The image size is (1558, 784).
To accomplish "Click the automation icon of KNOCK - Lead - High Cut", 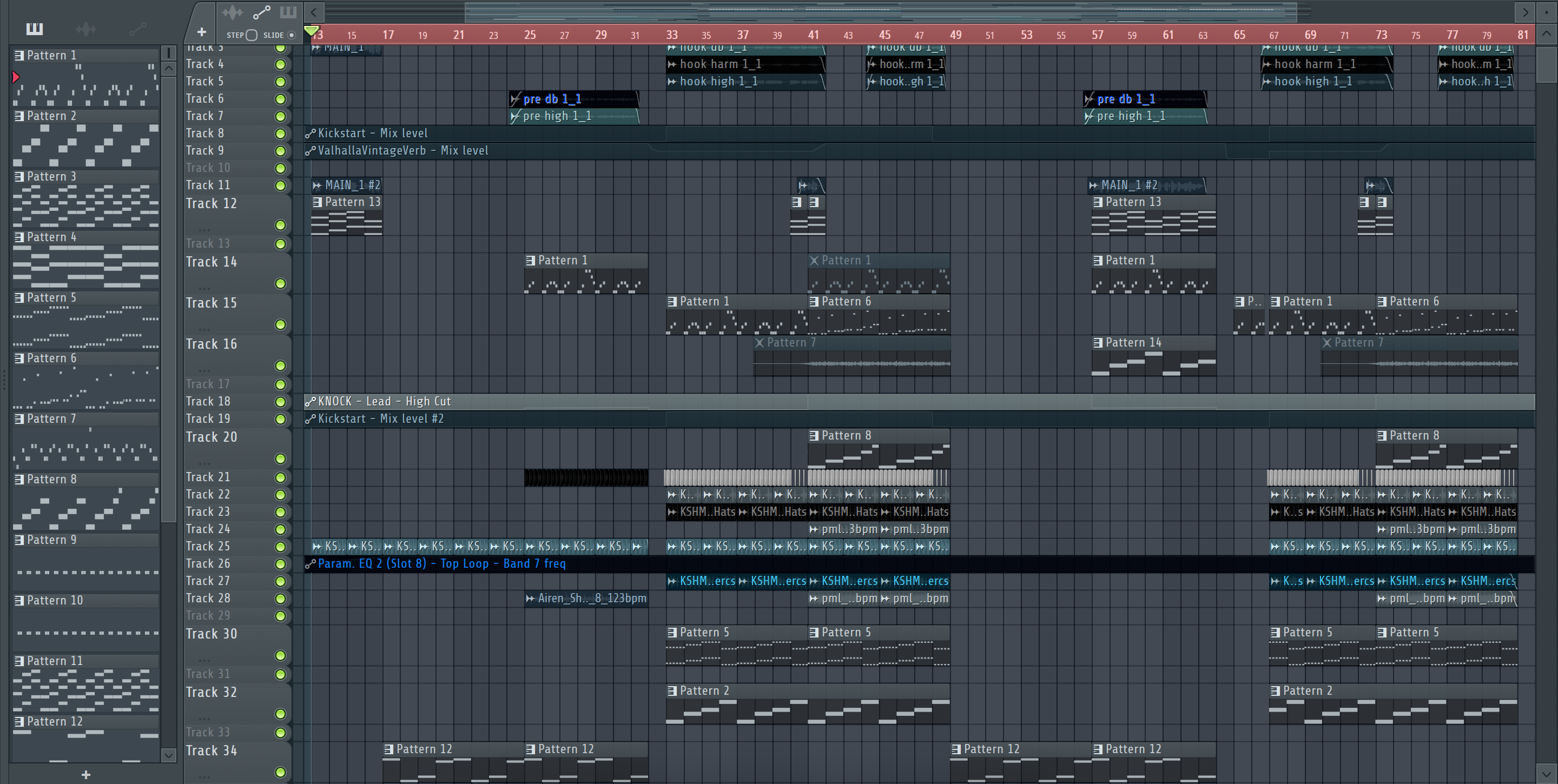I will (x=311, y=401).
